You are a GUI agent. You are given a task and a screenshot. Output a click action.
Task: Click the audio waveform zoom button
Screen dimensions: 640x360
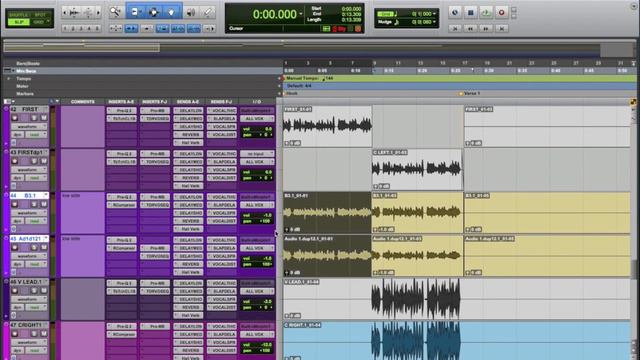point(74,13)
